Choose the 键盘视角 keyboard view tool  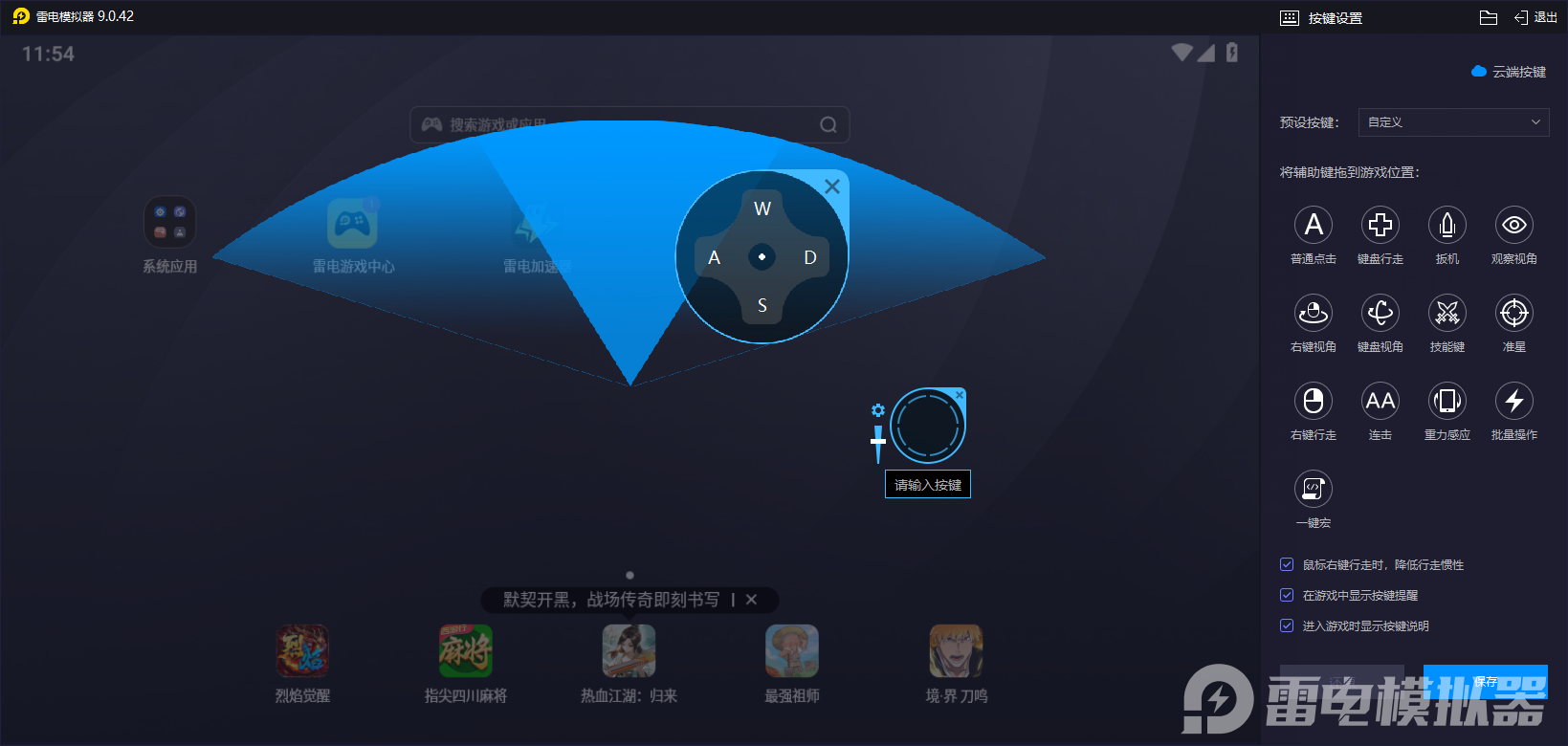[1380, 313]
